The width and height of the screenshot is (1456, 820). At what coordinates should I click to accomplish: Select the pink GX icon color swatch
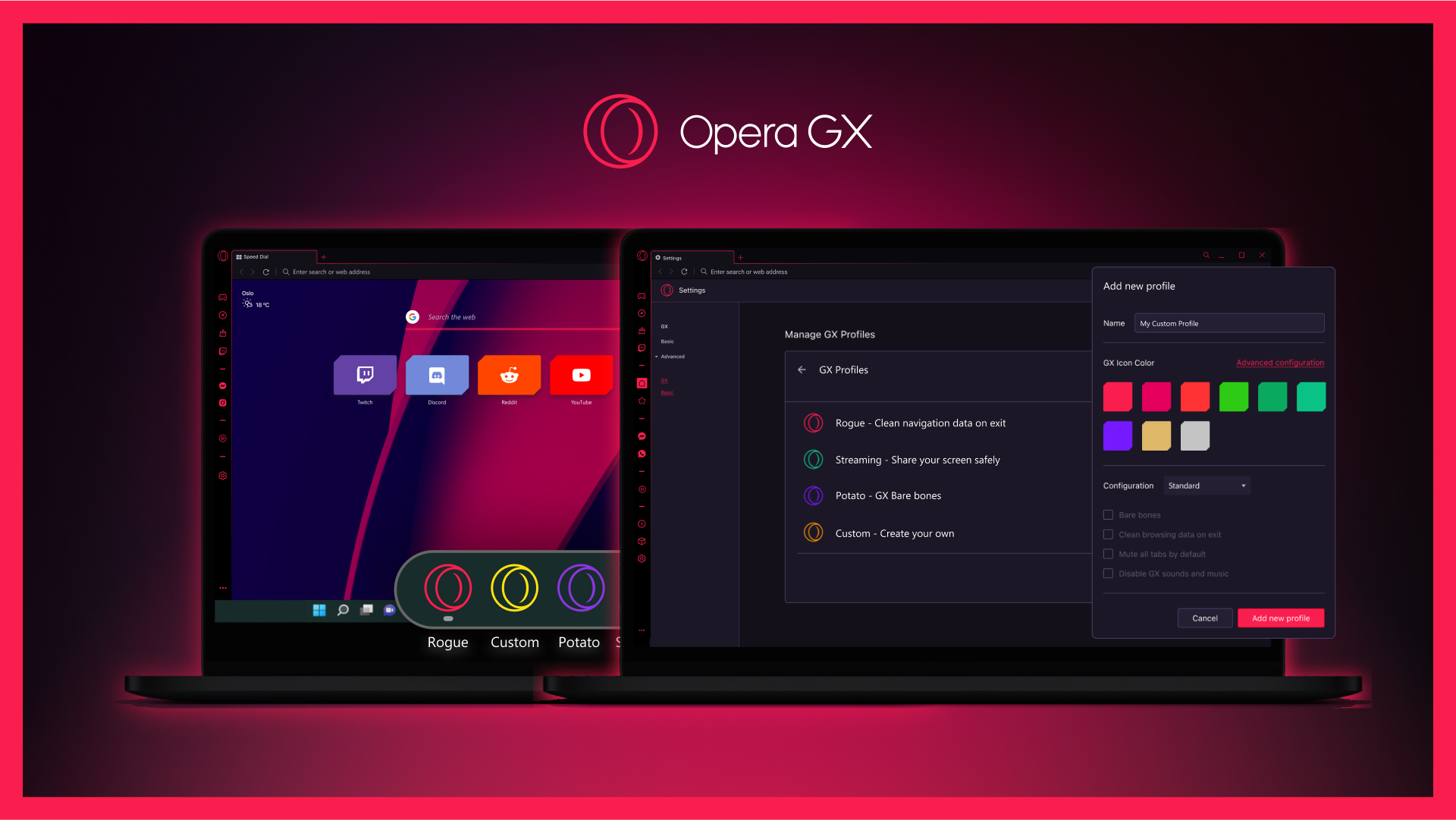[1156, 395]
